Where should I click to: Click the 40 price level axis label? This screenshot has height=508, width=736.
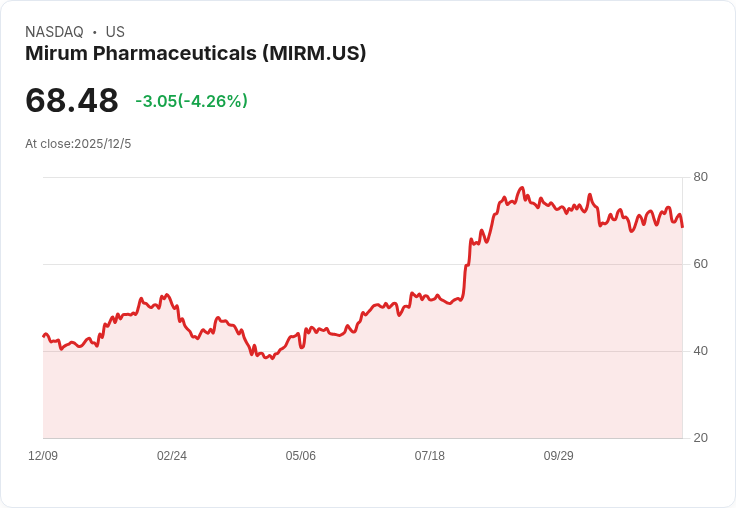coord(700,351)
